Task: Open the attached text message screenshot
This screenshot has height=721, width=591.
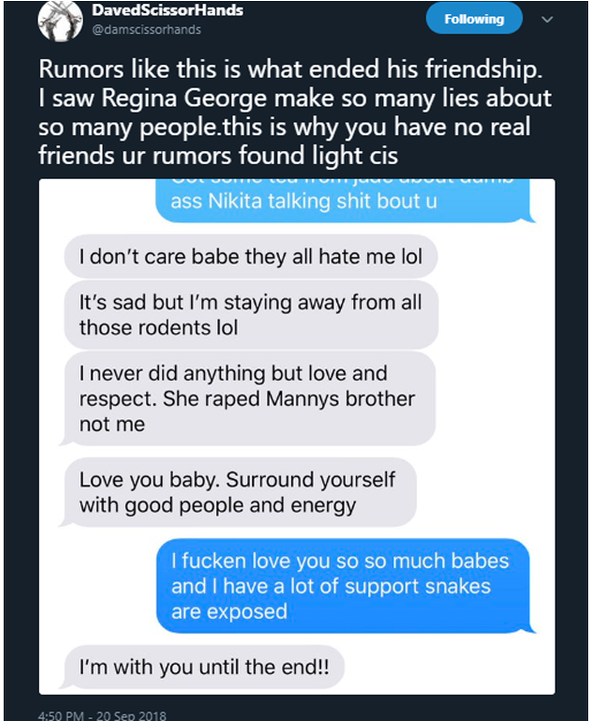Action: (x=297, y=436)
